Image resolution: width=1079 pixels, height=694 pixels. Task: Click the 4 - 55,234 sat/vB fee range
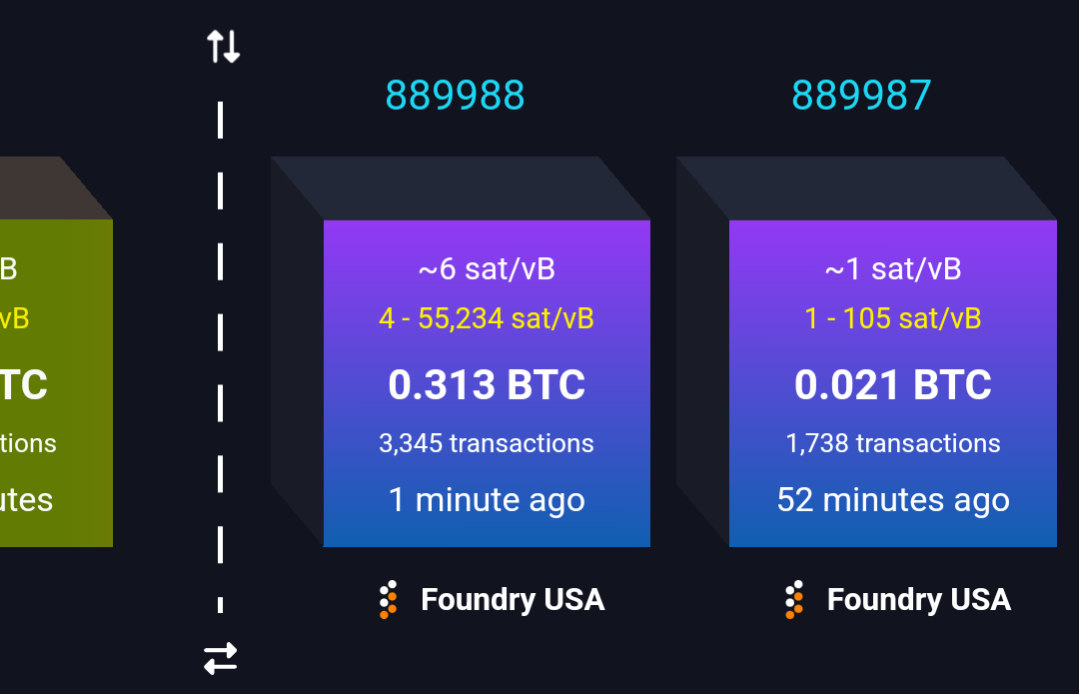tap(487, 318)
